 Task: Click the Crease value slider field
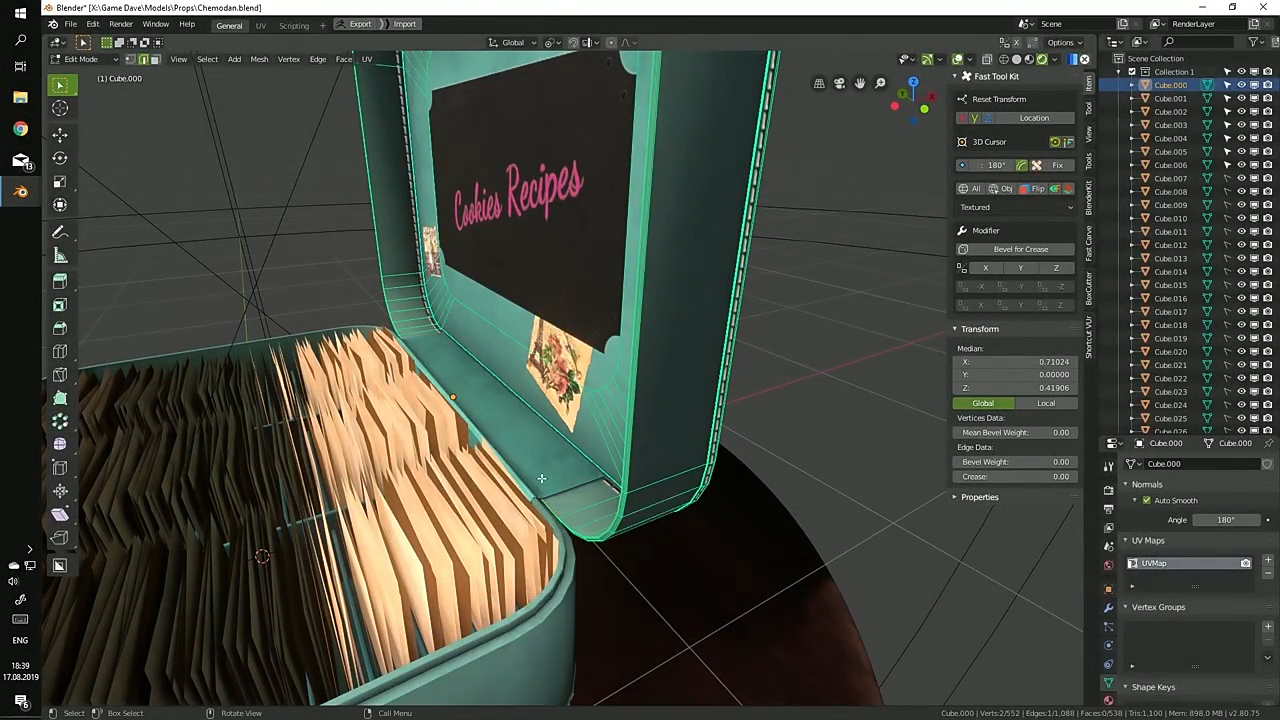point(1016,477)
